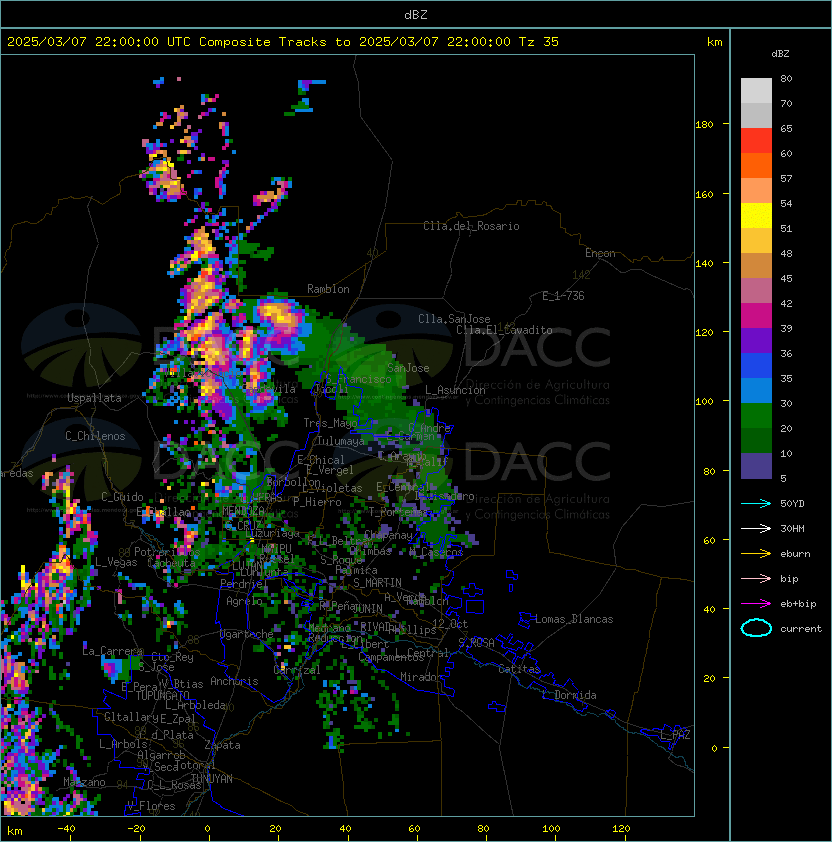Click the eb+bip magenta arrow legend icon

(x=756, y=604)
